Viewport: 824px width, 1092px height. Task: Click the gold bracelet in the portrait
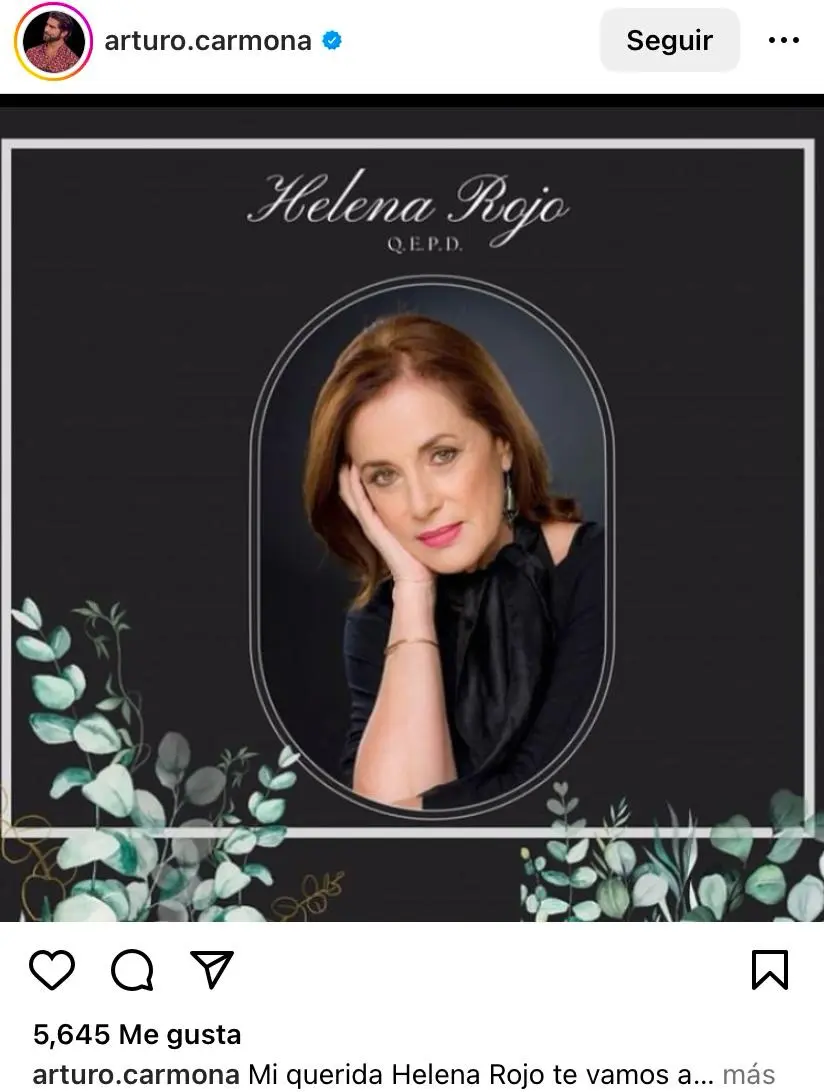(x=410, y=645)
